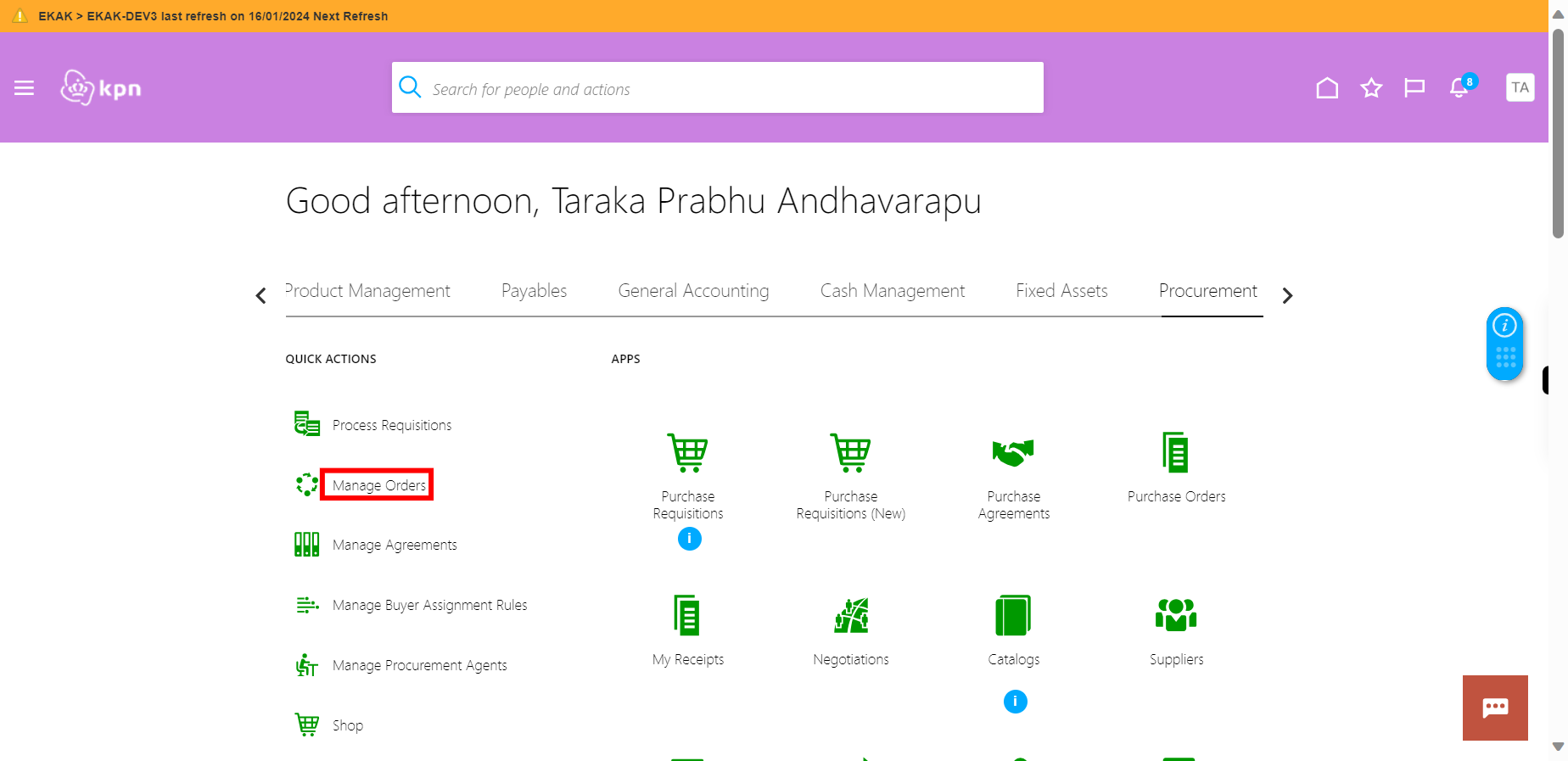The height and width of the screenshot is (761, 1568).
Task: Click Purchase Orders app label
Action: coord(1176,496)
